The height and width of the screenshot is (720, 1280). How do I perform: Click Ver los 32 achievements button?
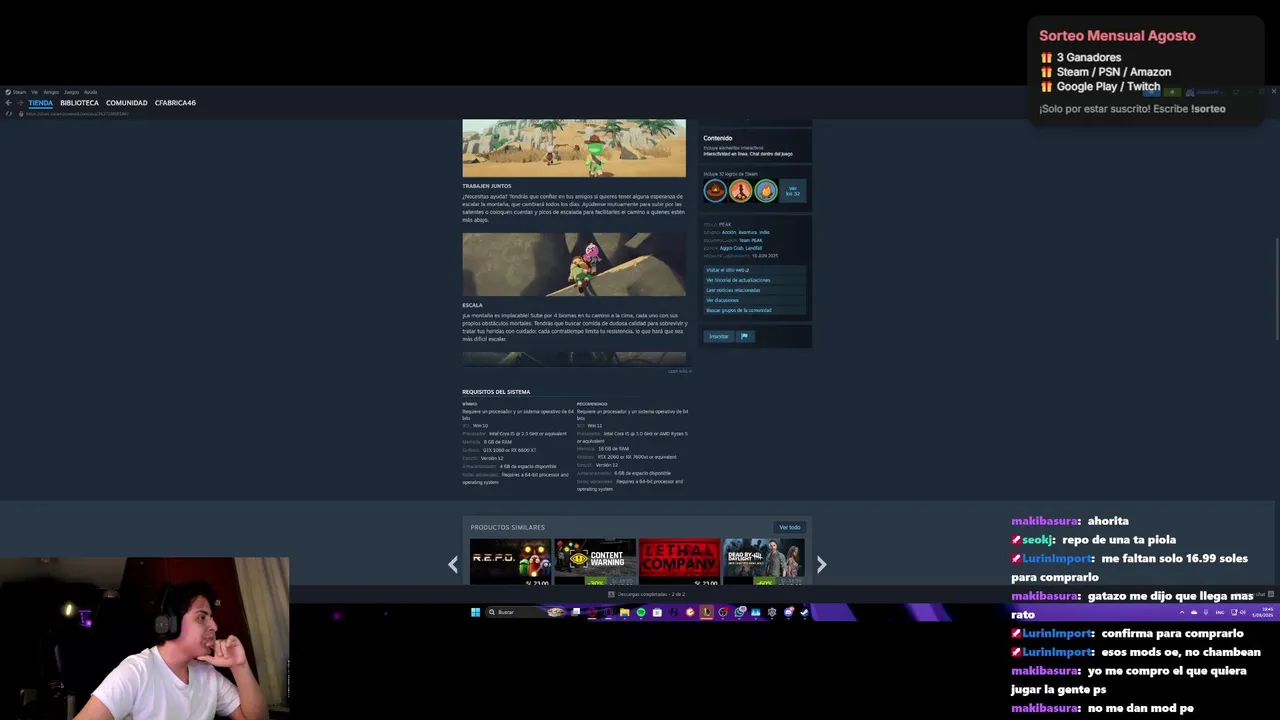792,190
